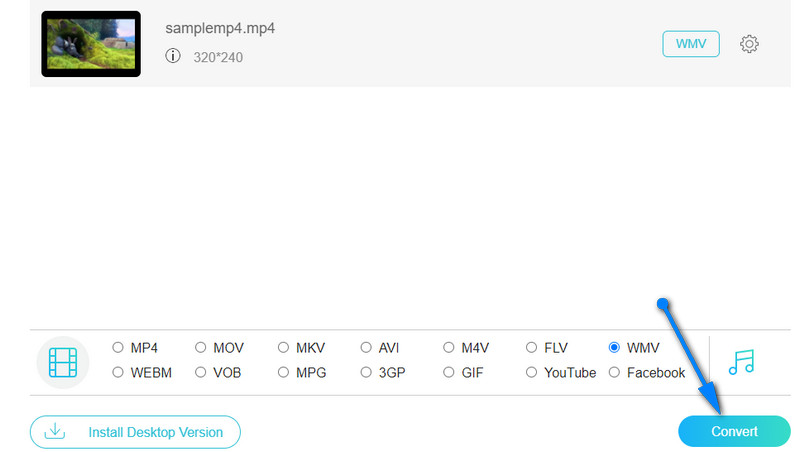Click the samplemp4.mp4 file name
The width and height of the screenshot is (800, 452).
(x=220, y=28)
